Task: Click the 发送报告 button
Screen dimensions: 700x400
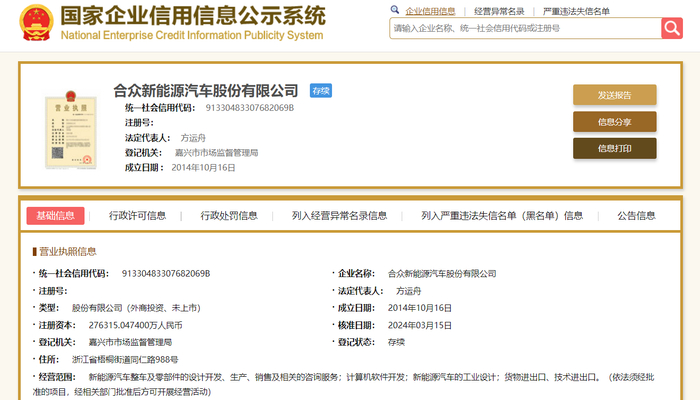Action: click(615, 95)
